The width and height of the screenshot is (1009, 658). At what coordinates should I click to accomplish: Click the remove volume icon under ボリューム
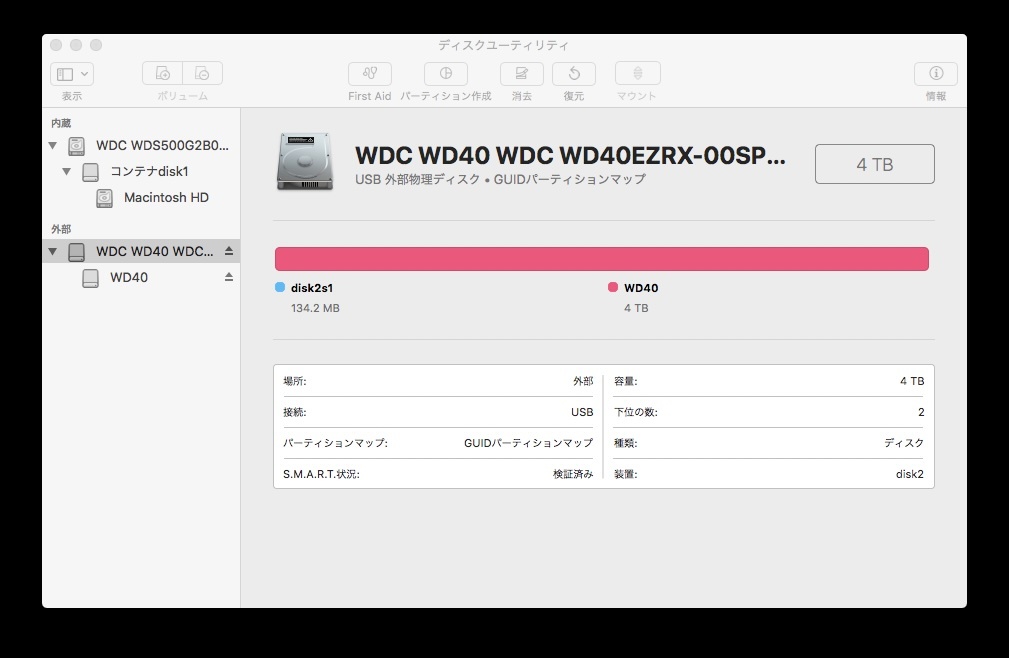202,73
